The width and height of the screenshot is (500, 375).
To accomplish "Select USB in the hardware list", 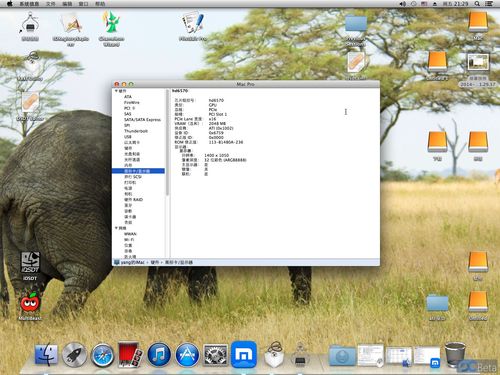I will (x=128, y=137).
